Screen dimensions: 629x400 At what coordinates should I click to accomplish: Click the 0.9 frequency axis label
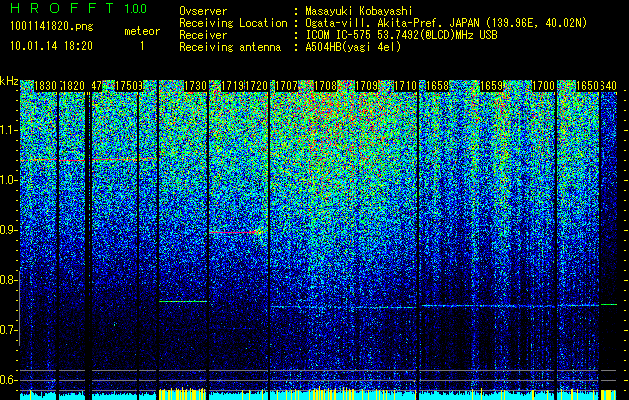9,230
